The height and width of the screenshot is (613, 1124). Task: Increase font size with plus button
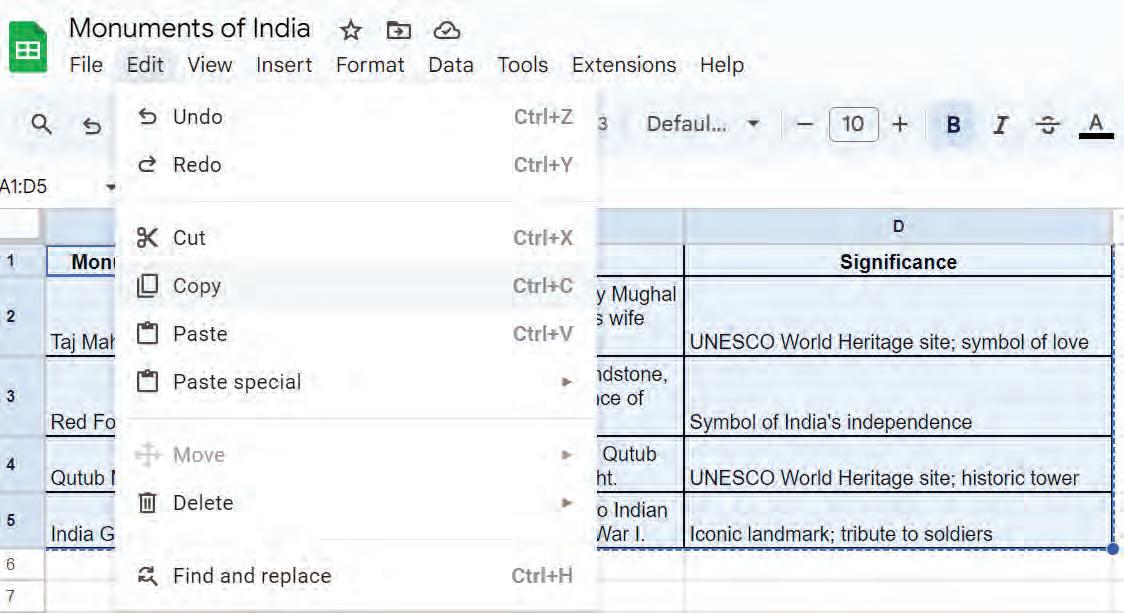click(x=900, y=124)
